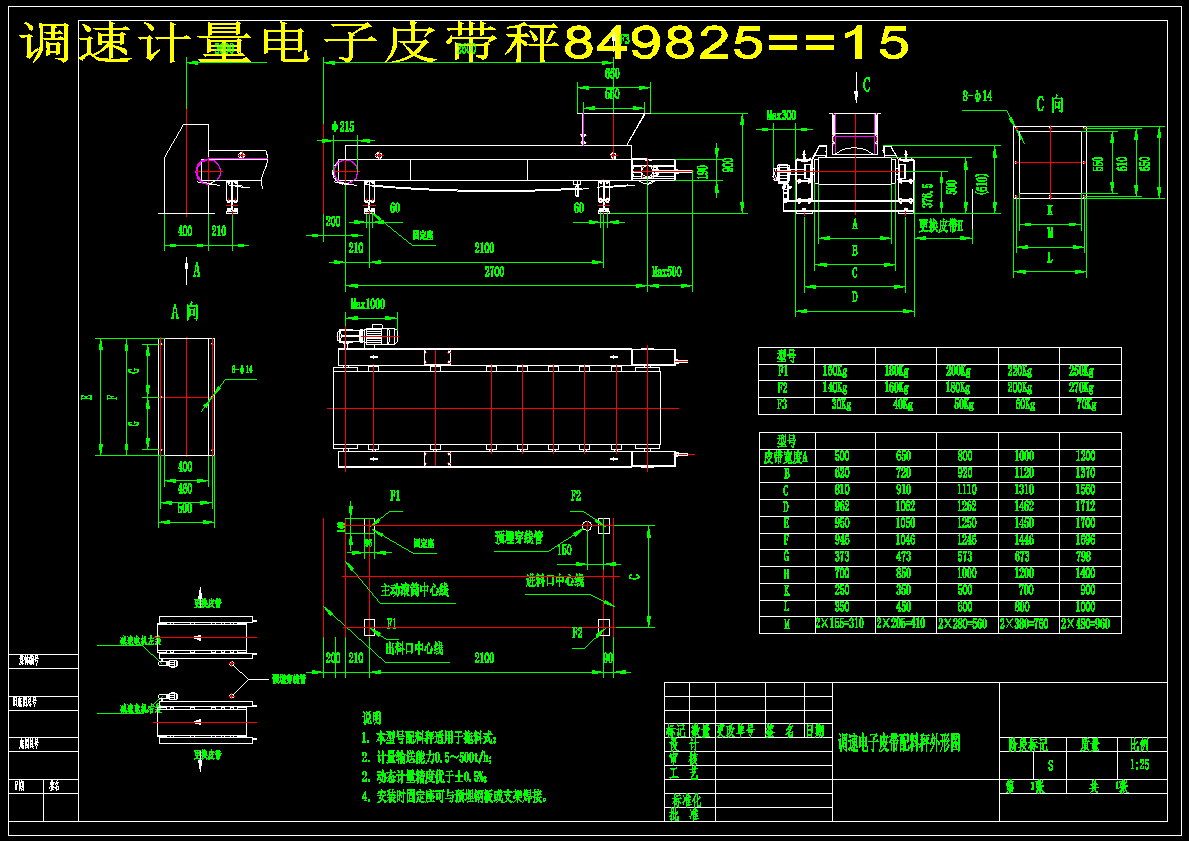Select the '30Kg' cell in F3 row
Viewport: 1189px width, 841px height.
coord(842,405)
